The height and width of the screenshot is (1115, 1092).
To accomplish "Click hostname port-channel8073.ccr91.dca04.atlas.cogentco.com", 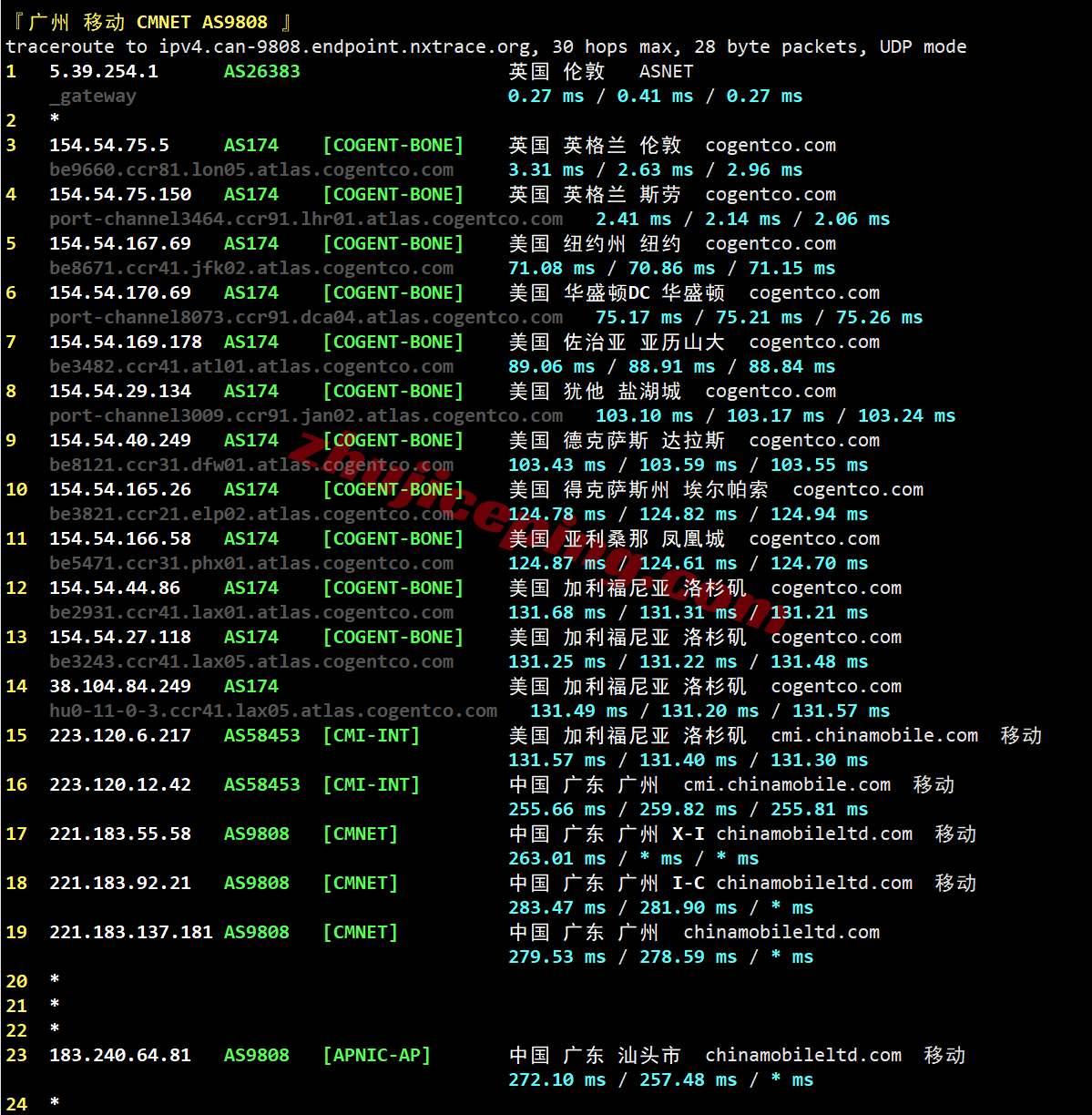I will 306,318.
